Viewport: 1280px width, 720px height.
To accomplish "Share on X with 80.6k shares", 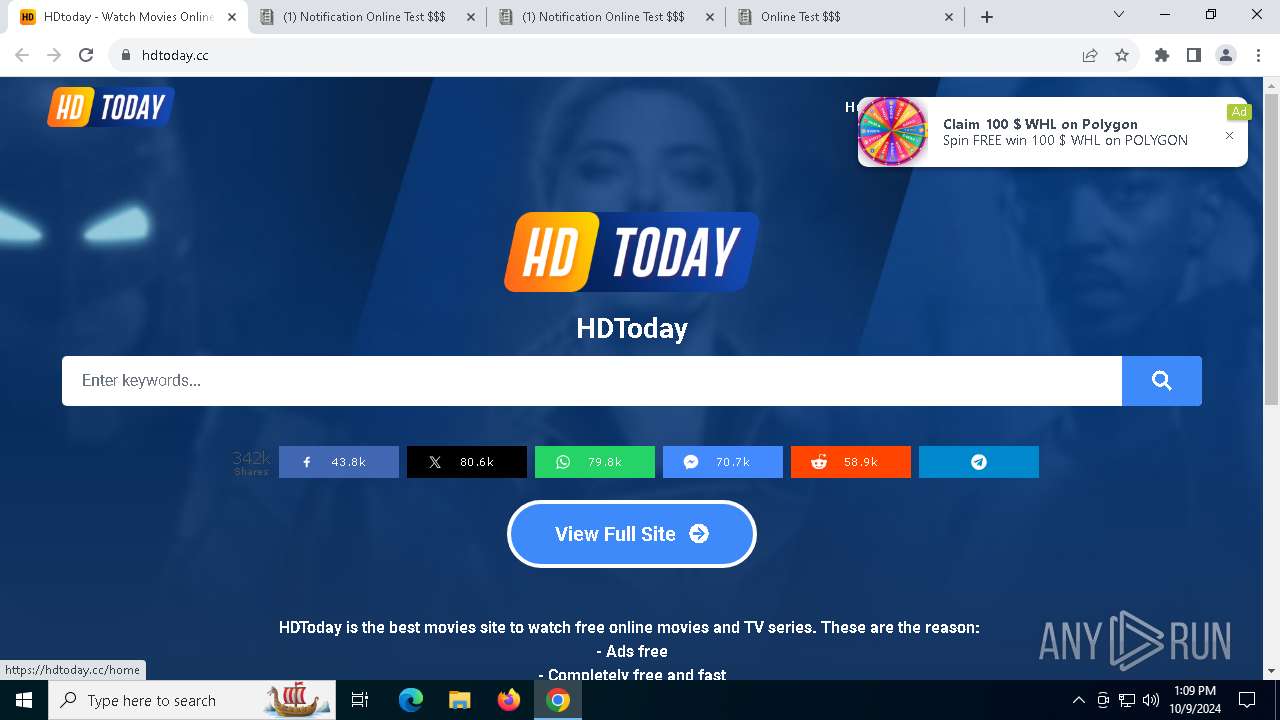I will pyautogui.click(x=467, y=462).
